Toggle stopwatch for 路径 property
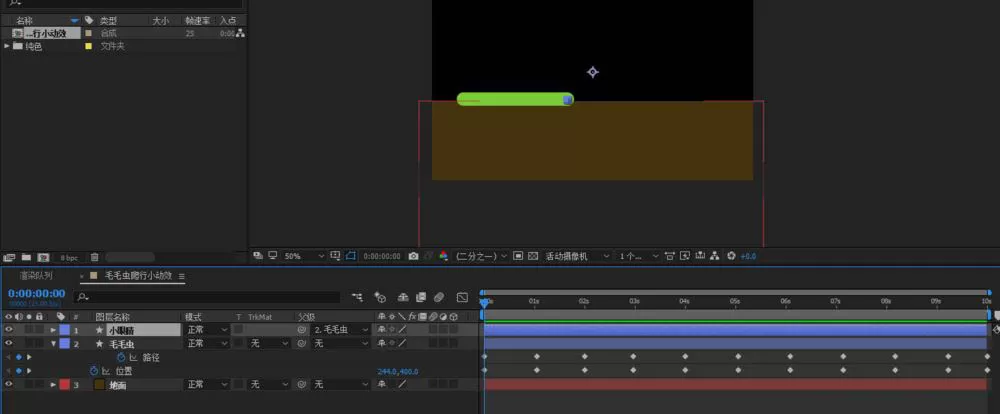This screenshot has height=414, width=1000. pos(121,357)
